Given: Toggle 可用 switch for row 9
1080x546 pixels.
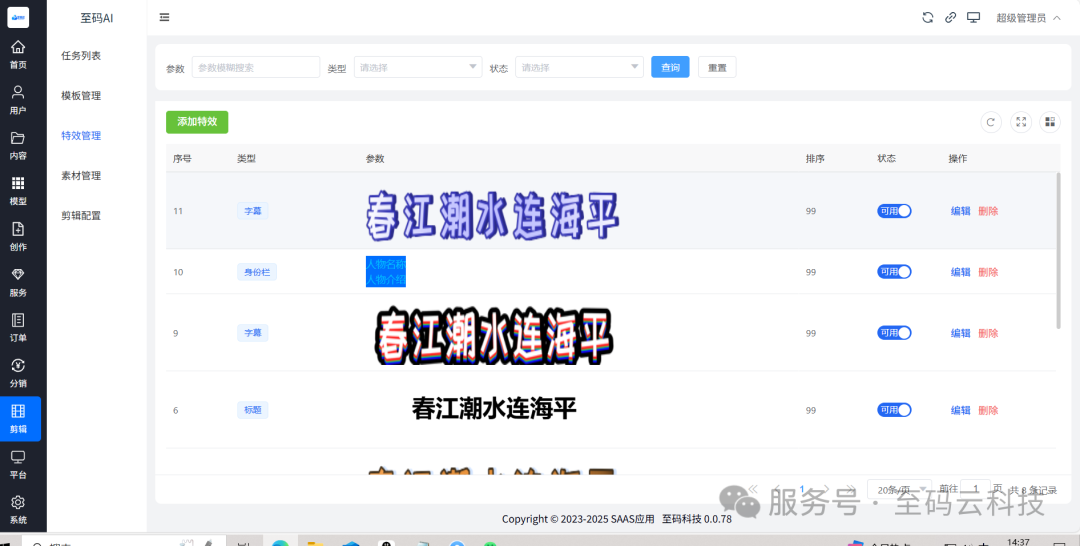Looking at the screenshot, I should click(x=894, y=333).
